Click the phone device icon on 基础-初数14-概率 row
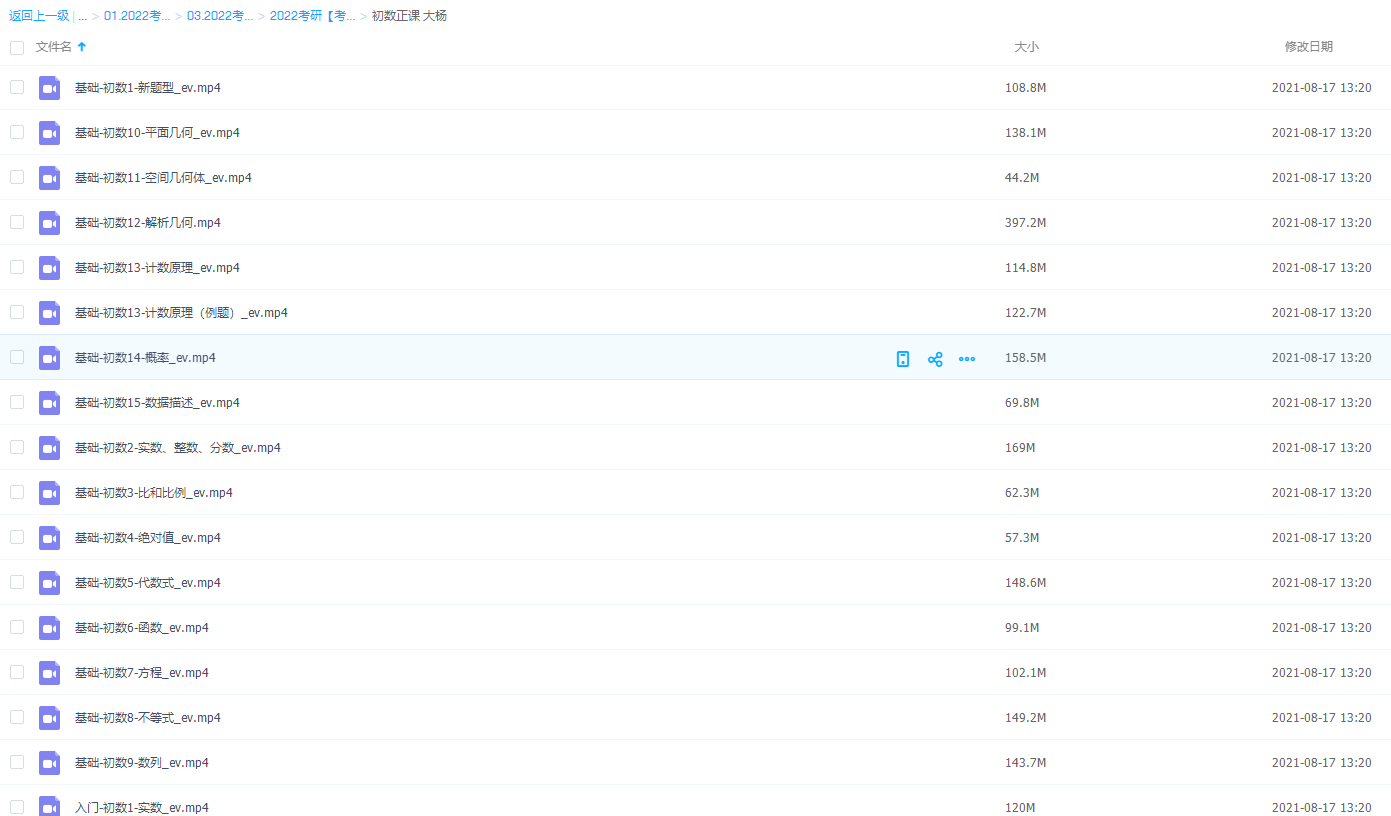The height and width of the screenshot is (816, 1391). (903, 359)
